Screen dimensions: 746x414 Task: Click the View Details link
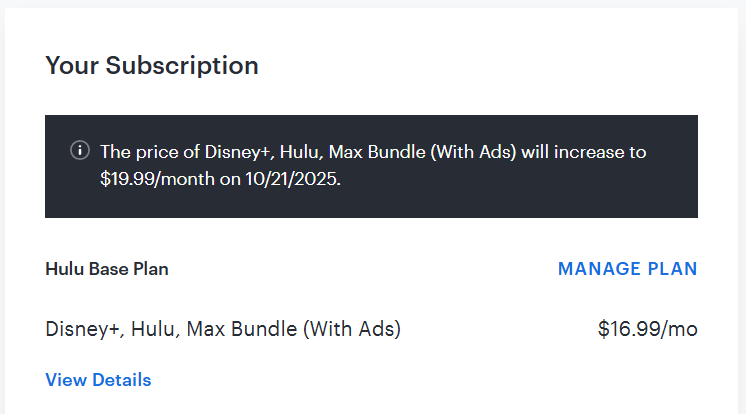click(98, 380)
